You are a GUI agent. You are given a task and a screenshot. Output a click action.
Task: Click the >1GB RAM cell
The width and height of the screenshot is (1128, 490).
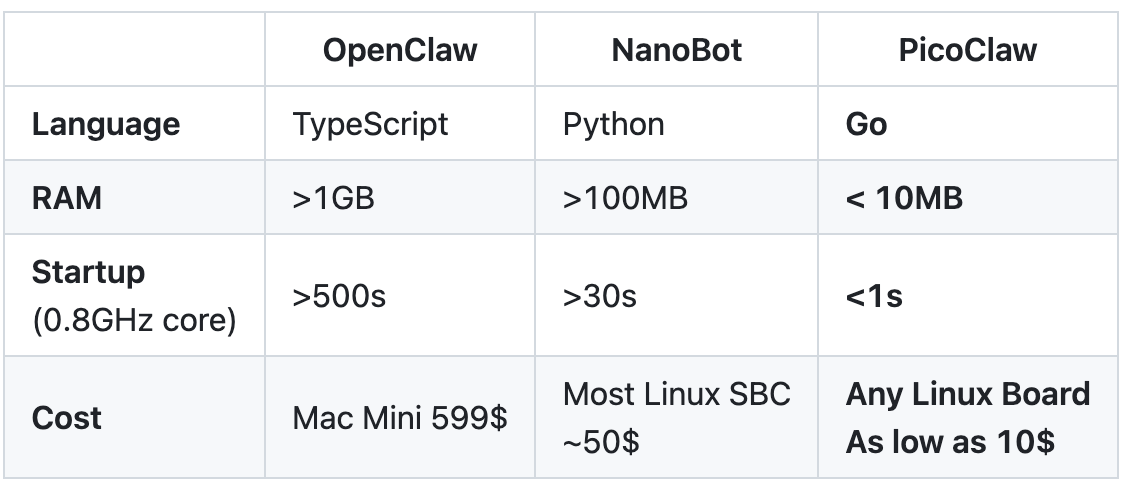pos(333,198)
